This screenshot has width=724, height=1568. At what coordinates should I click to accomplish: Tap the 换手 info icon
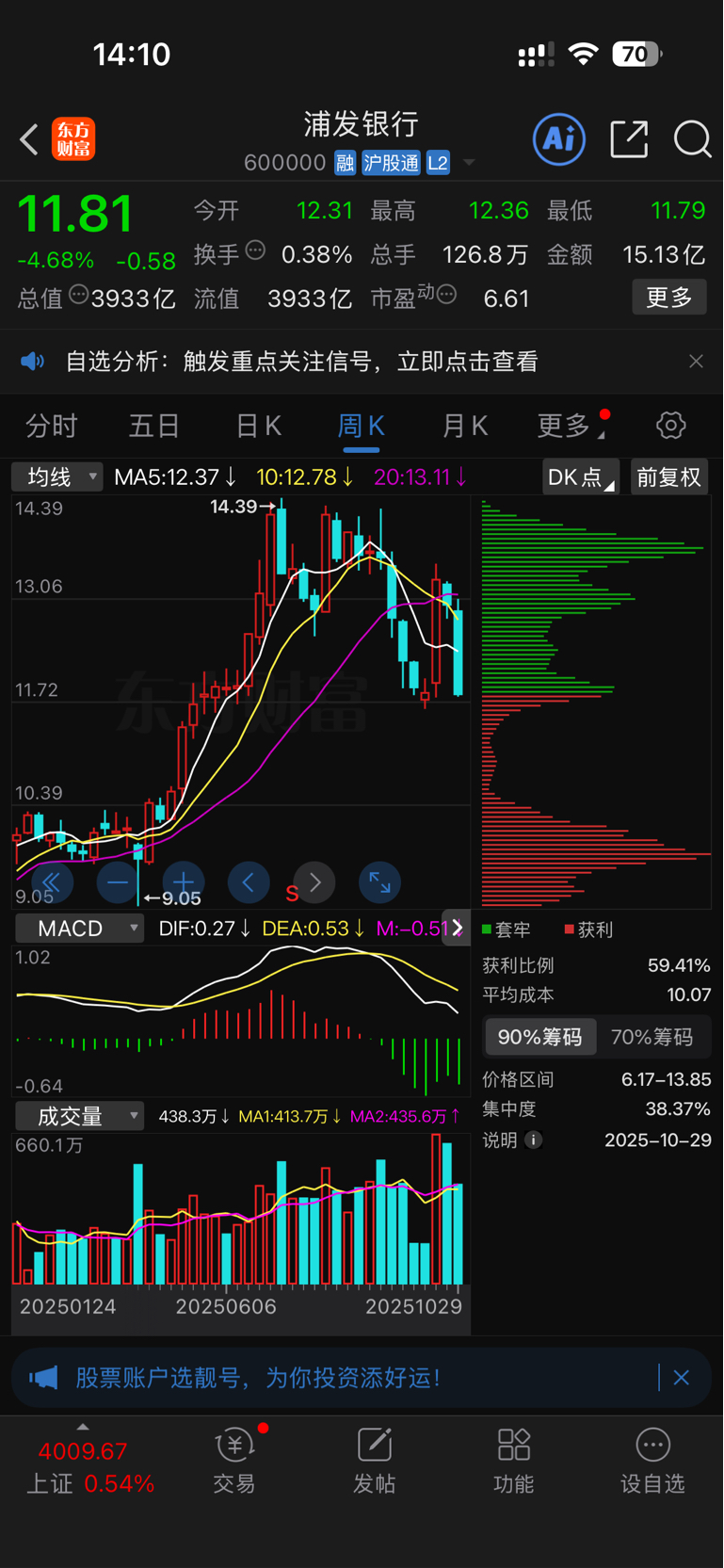pos(255,251)
